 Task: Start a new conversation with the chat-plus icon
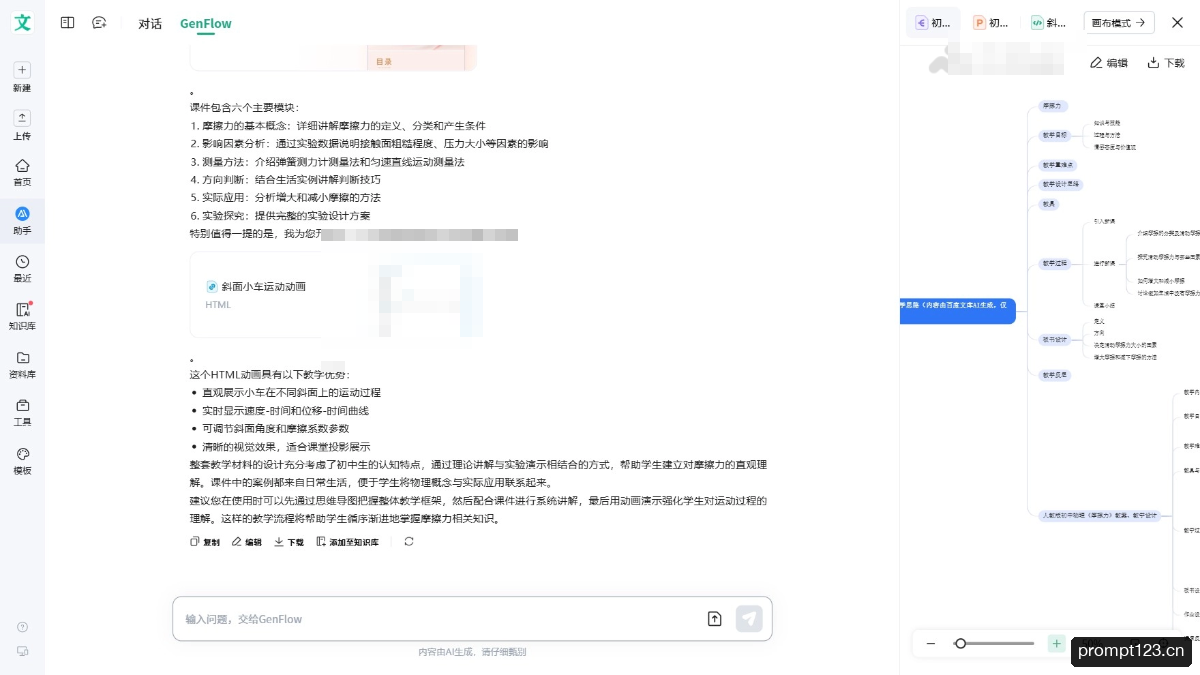[99, 22]
